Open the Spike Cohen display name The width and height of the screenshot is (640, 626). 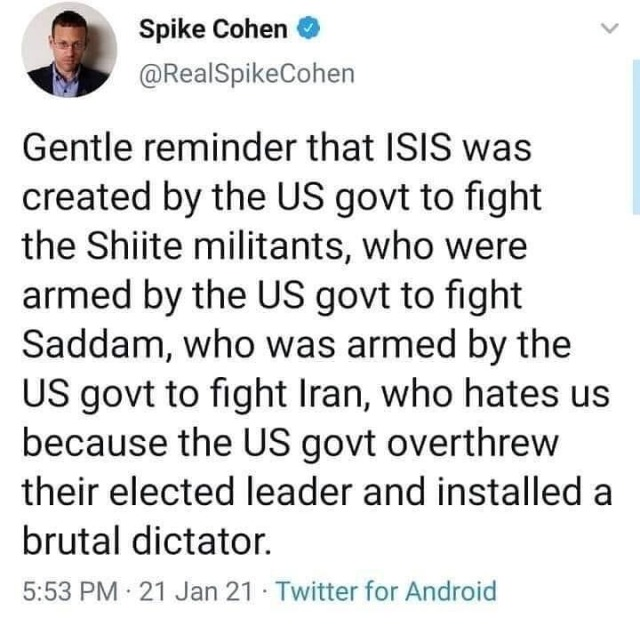[x=212, y=30]
